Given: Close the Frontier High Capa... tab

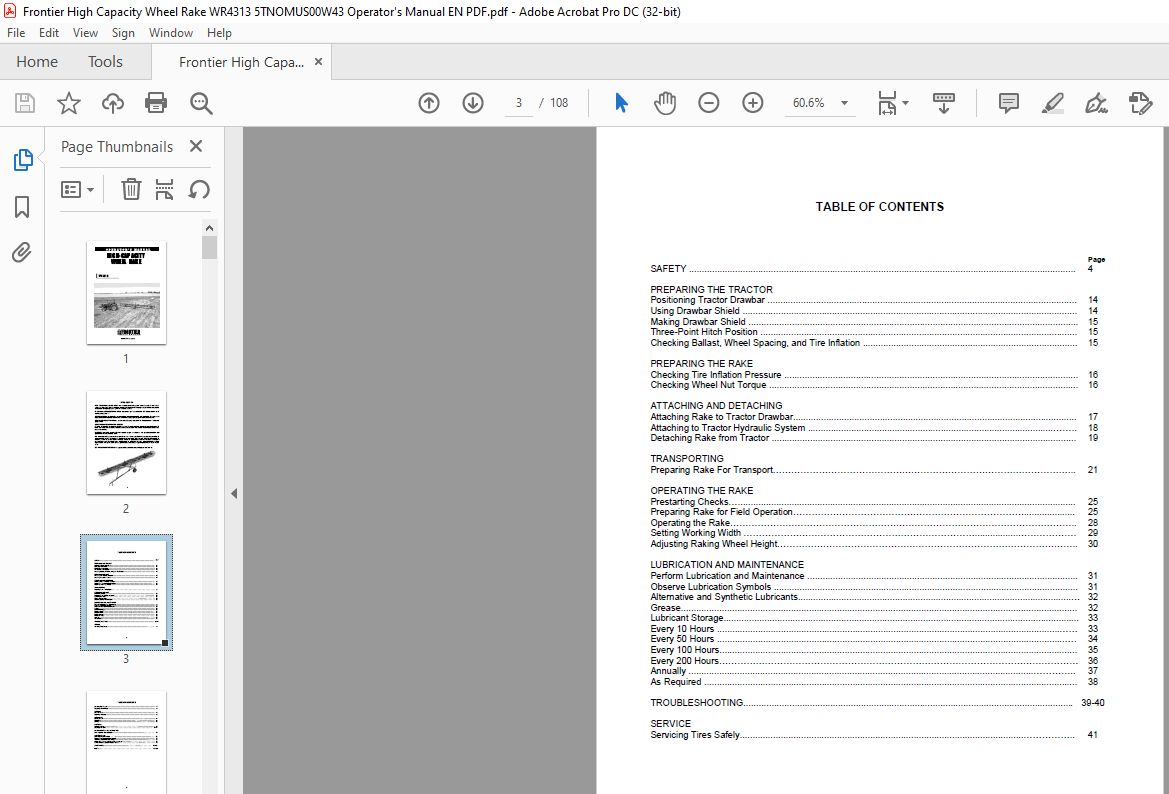Looking at the screenshot, I should pos(318,62).
